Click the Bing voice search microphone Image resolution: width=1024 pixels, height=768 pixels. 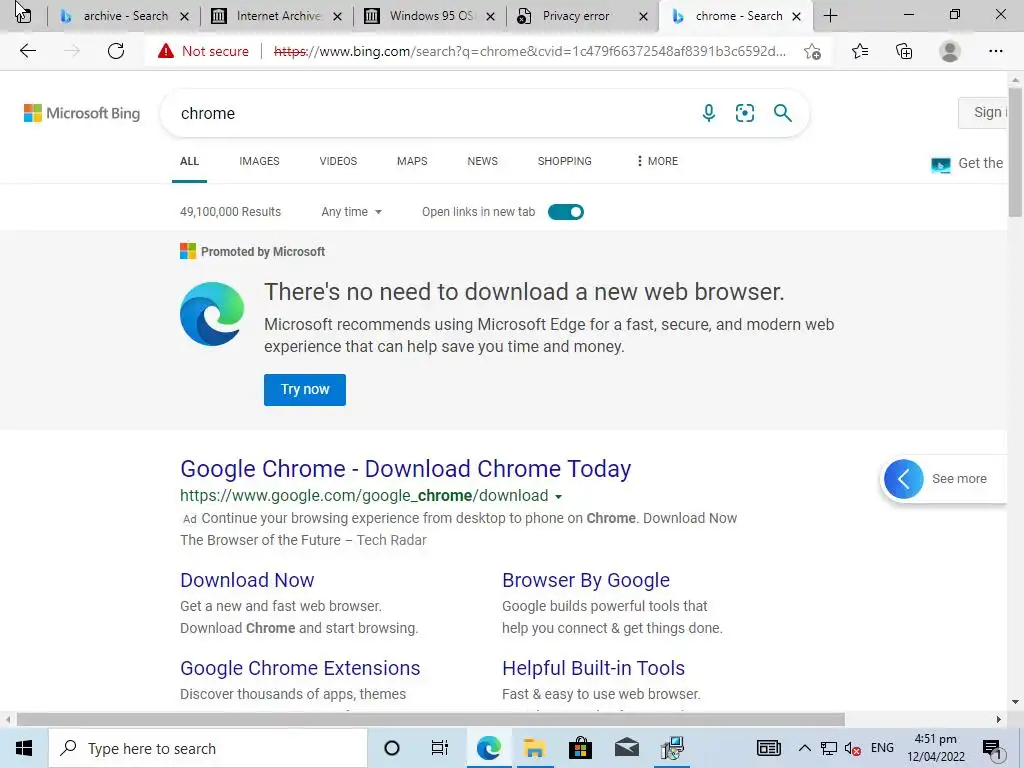pos(709,113)
